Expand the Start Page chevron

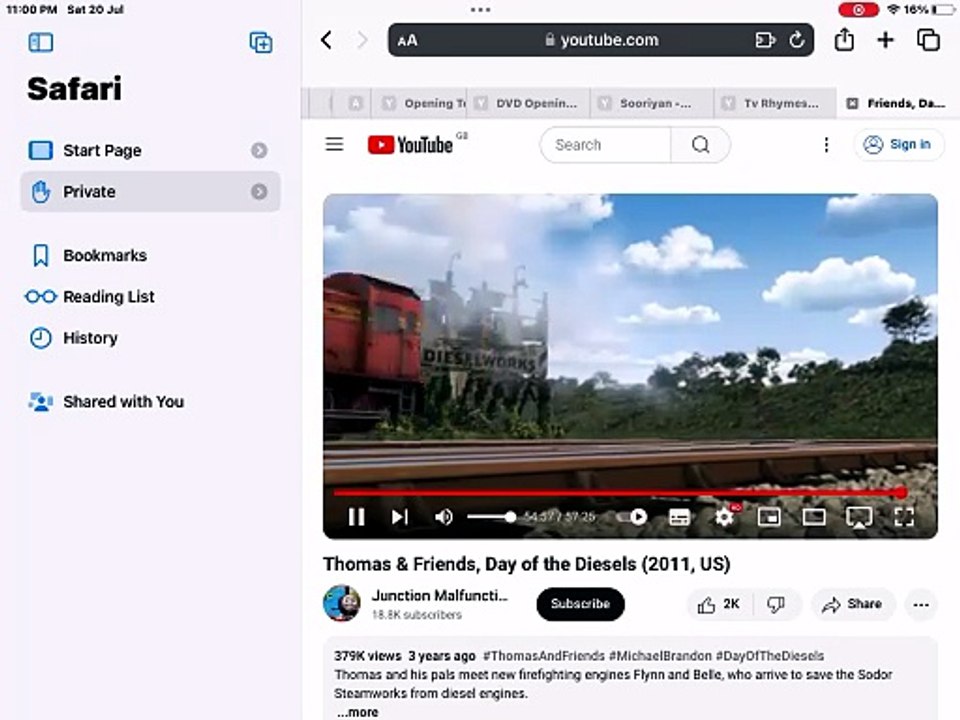click(259, 150)
